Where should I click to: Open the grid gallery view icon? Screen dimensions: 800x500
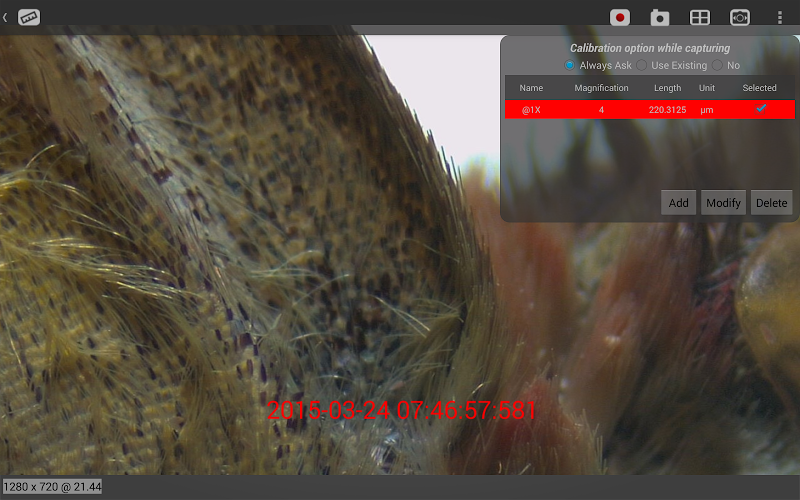pos(699,18)
